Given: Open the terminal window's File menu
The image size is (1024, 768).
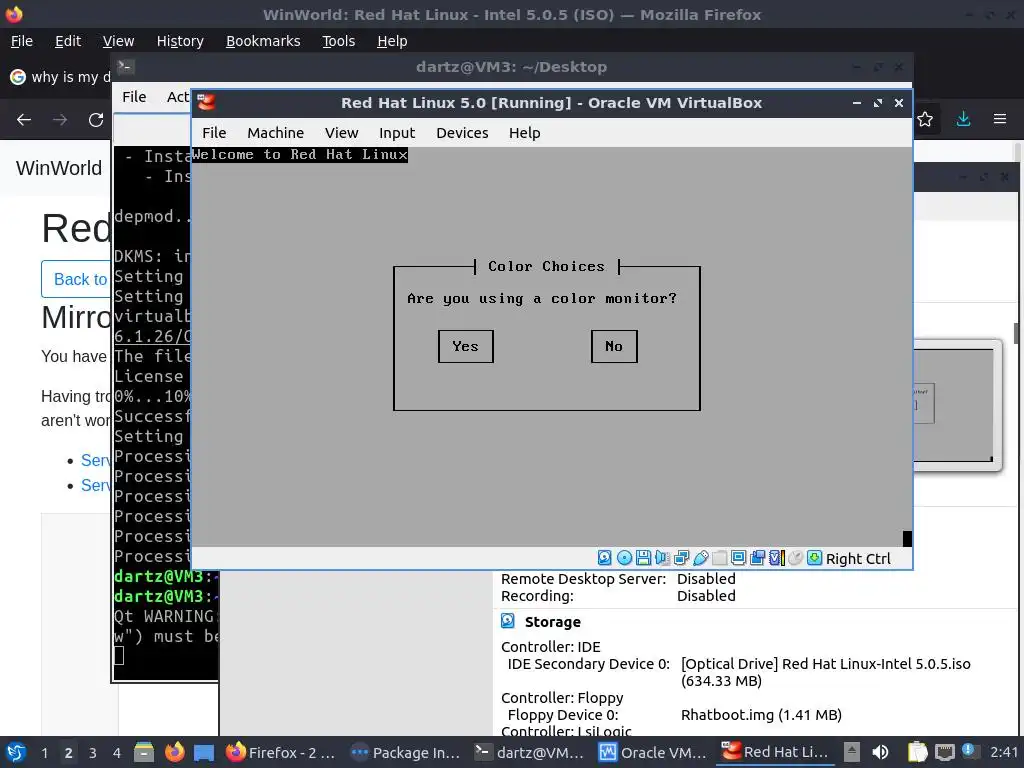Looking at the screenshot, I should pyautogui.click(x=134, y=97).
